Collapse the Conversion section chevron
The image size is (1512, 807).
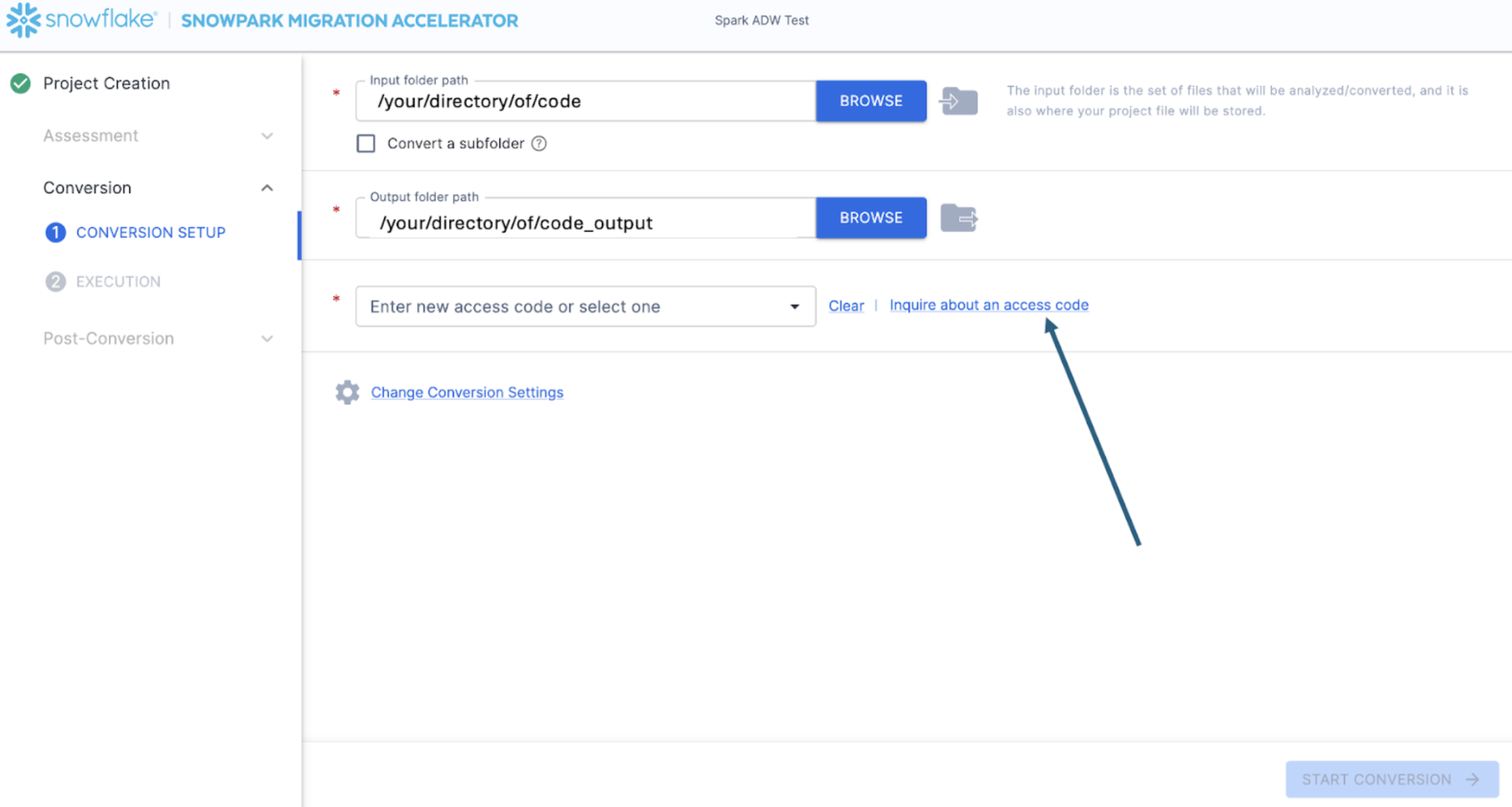coord(267,188)
